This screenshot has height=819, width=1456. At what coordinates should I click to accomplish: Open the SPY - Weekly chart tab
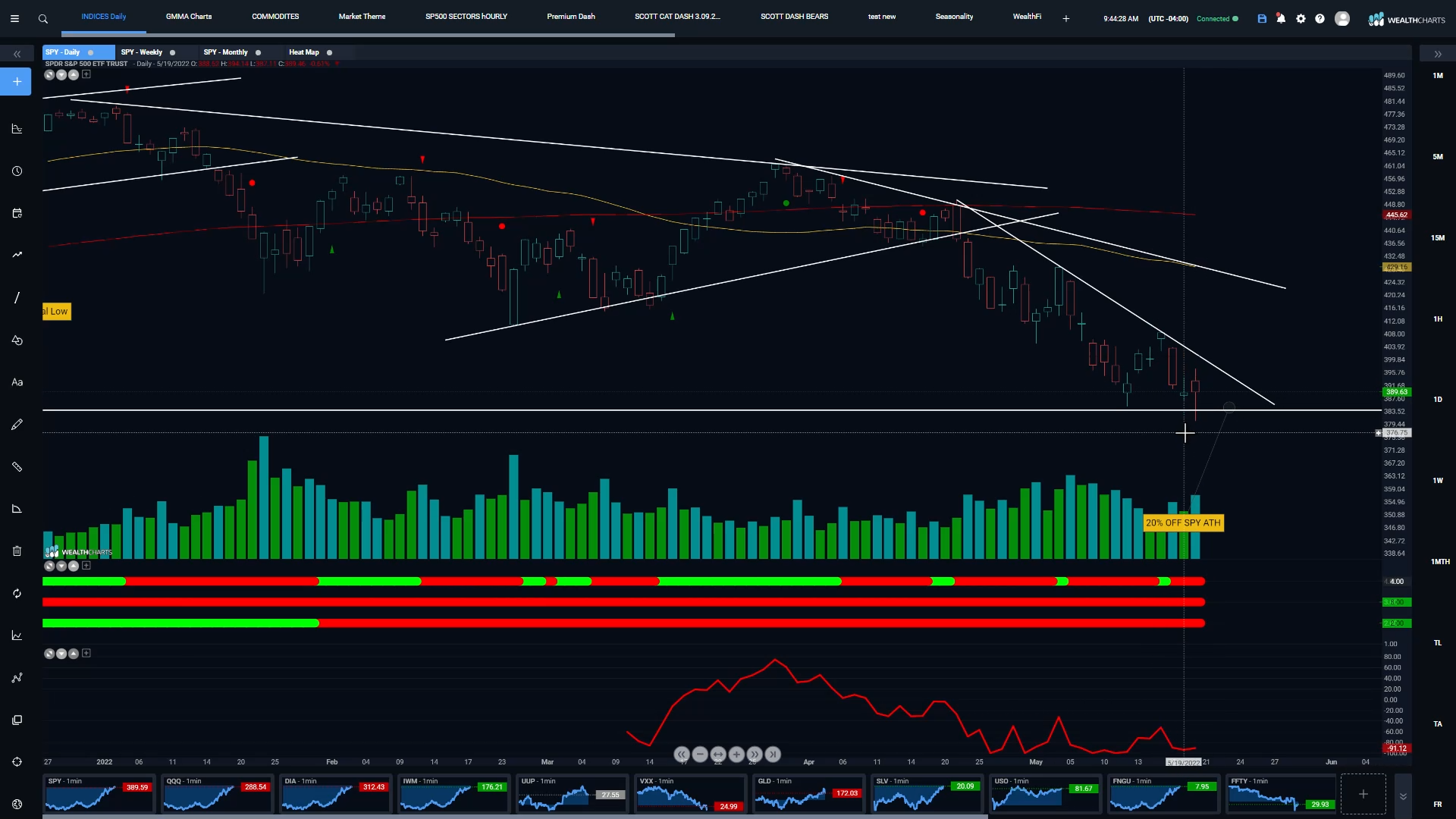[x=142, y=52]
